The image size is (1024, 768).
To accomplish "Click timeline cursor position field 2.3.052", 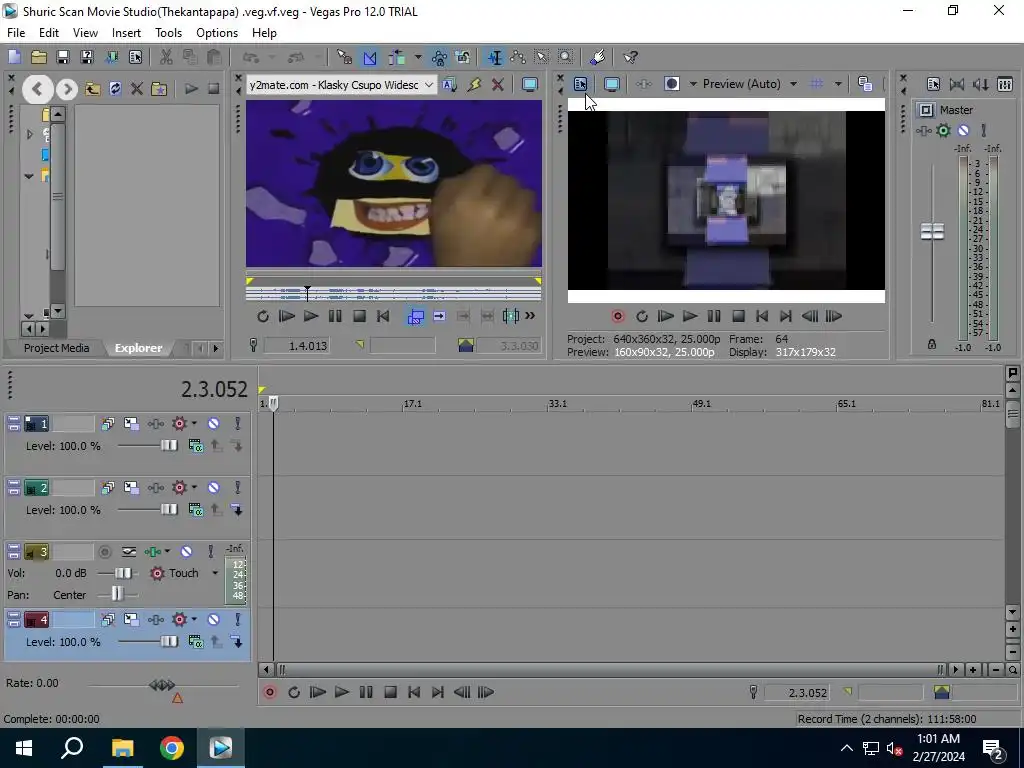I will (x=797, y=692).
